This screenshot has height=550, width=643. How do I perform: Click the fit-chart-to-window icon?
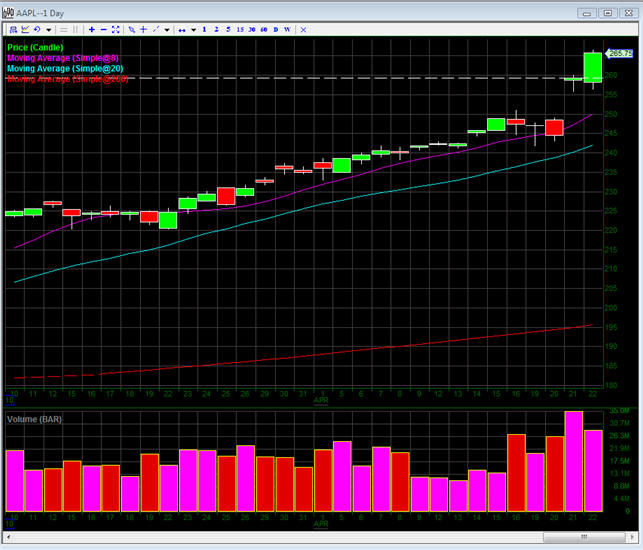[x=116, y=30]
